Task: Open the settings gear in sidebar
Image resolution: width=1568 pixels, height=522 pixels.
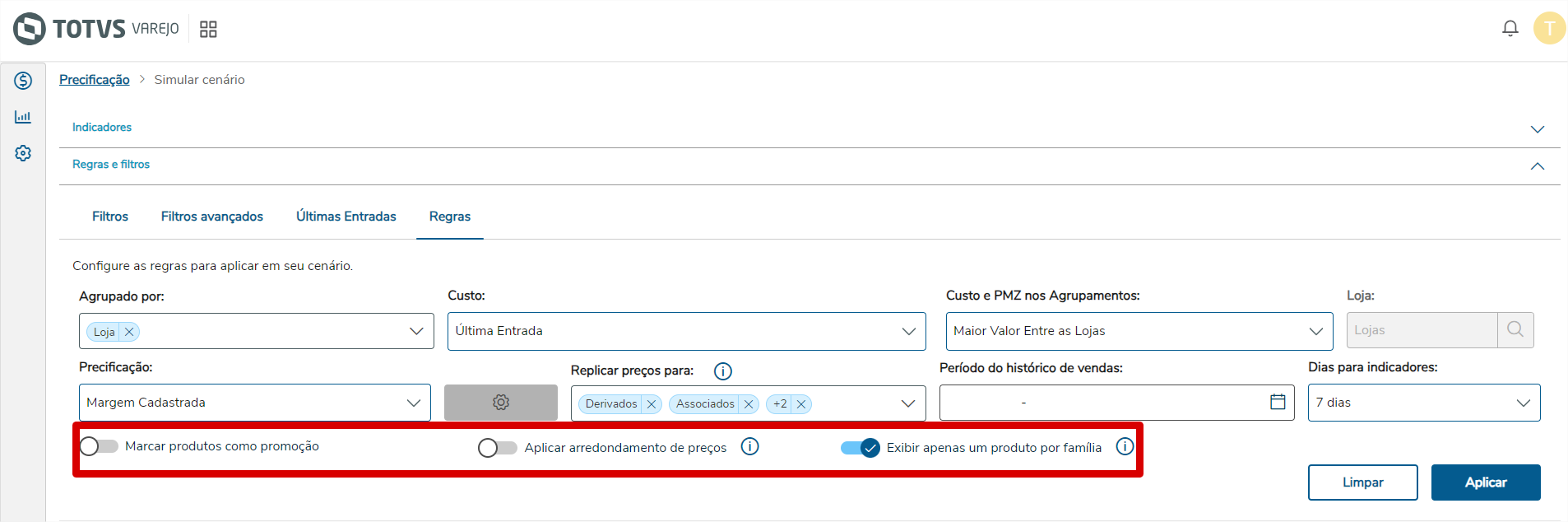Action: coord(23,153)
